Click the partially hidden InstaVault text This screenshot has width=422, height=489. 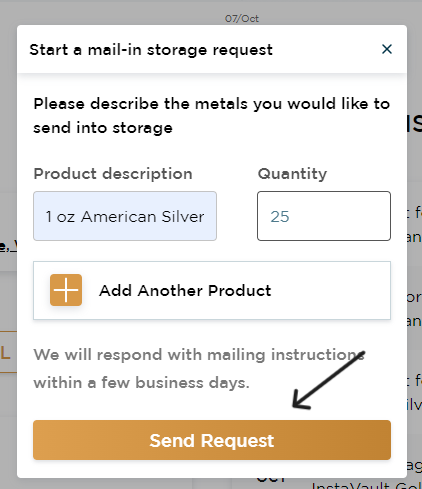[367, 485]
